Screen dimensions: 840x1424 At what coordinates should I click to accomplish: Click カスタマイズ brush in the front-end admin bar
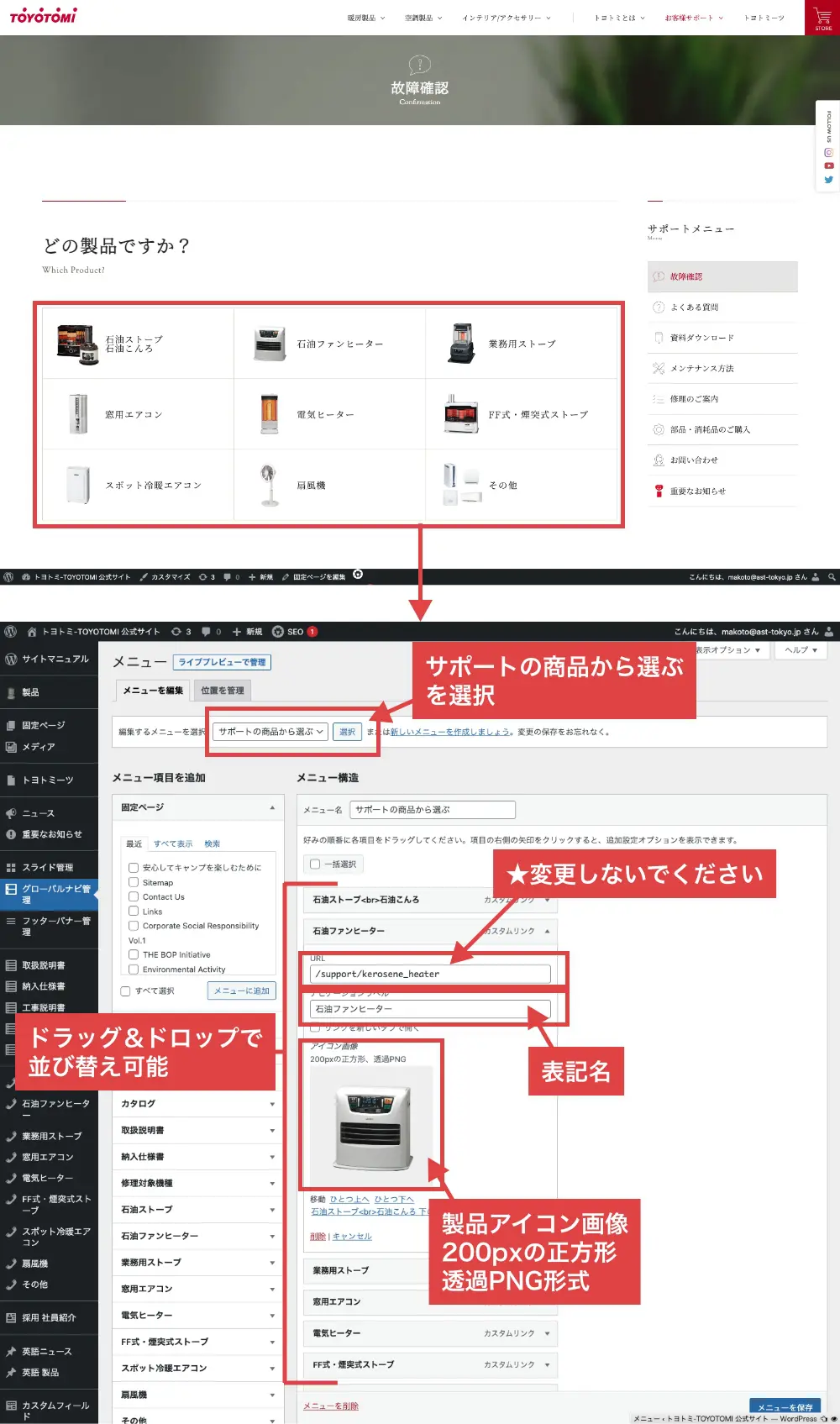pyautogui.click(x=165, y=577)
